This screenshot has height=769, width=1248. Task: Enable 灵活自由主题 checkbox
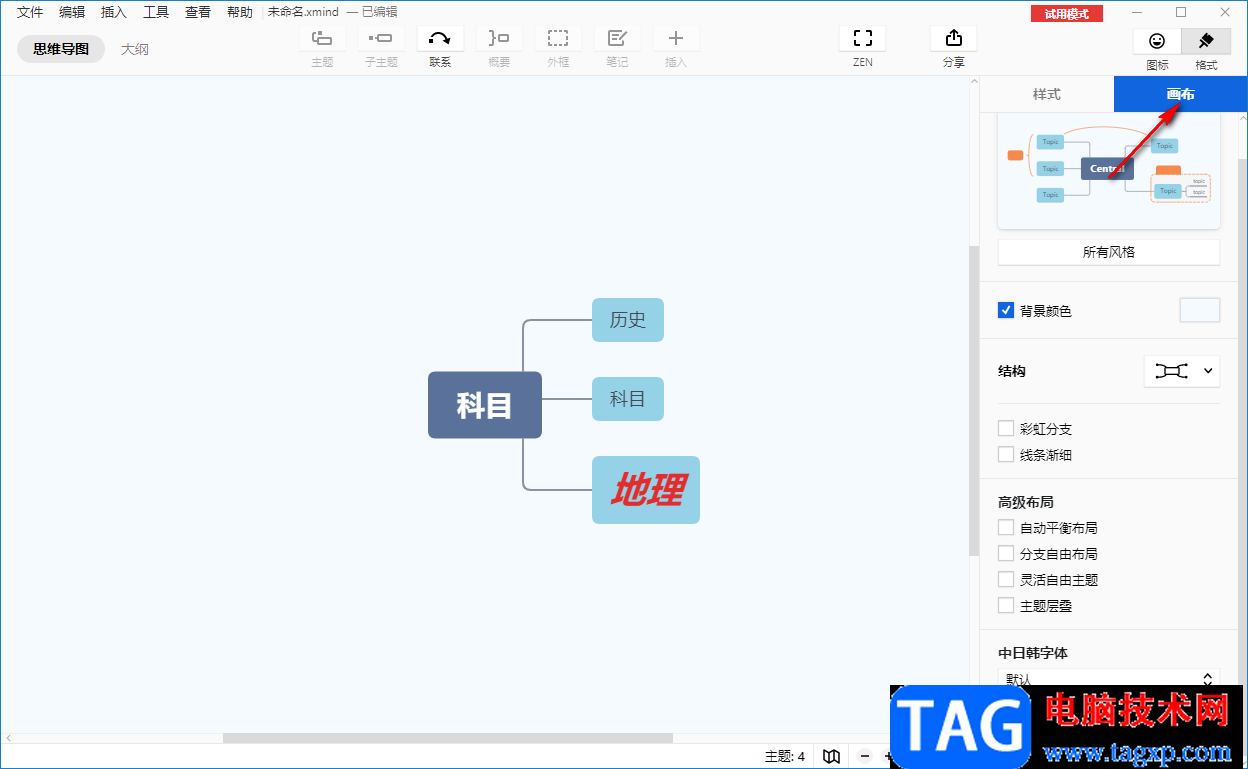[x=1006, y=579]
